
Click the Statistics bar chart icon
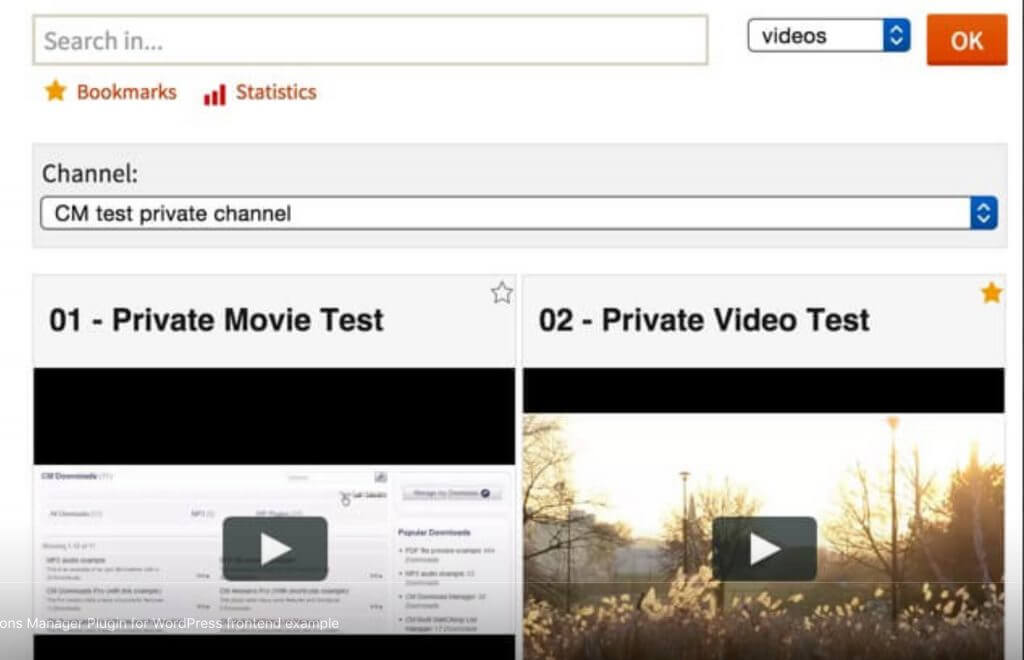[214, 94]
